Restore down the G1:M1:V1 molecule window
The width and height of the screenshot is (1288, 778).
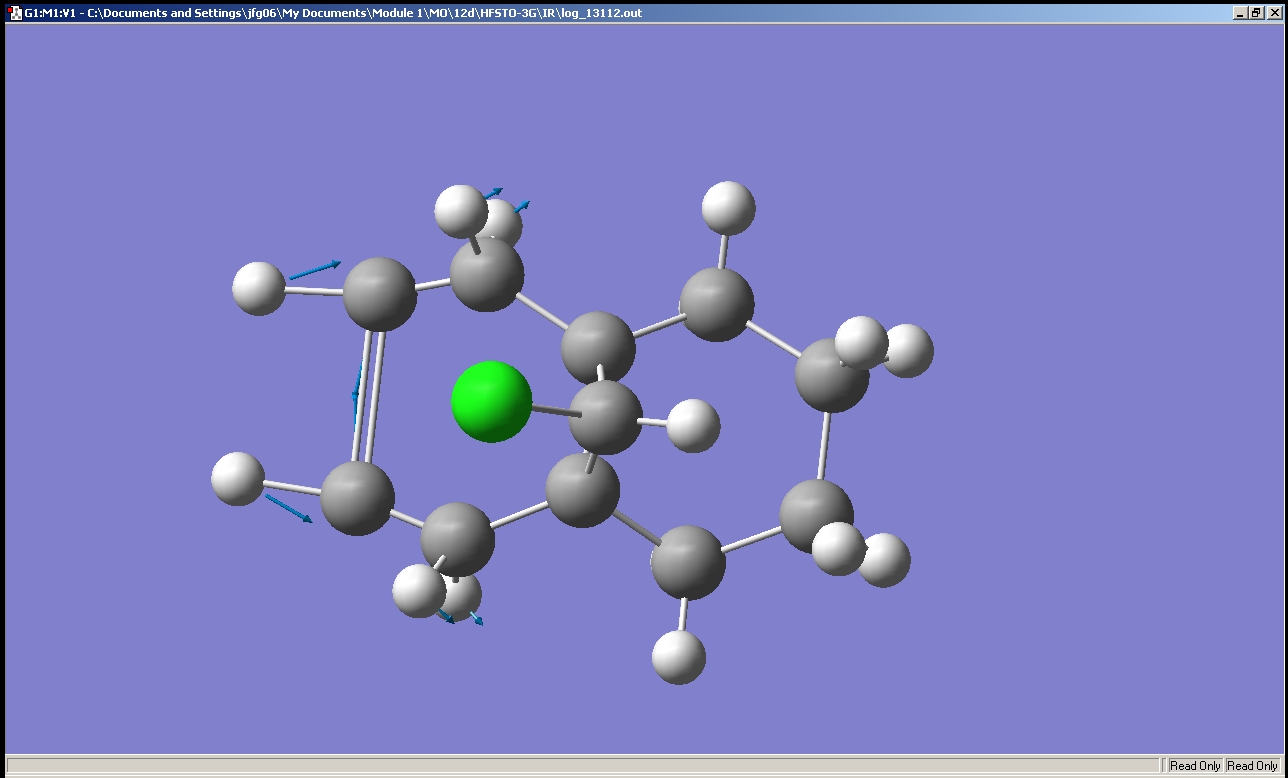click(1256, 13)
